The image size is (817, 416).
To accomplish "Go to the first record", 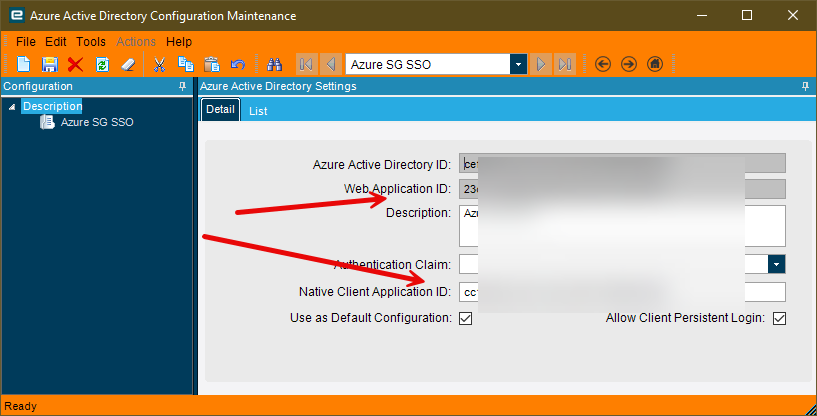I will (x=306, y=64).
